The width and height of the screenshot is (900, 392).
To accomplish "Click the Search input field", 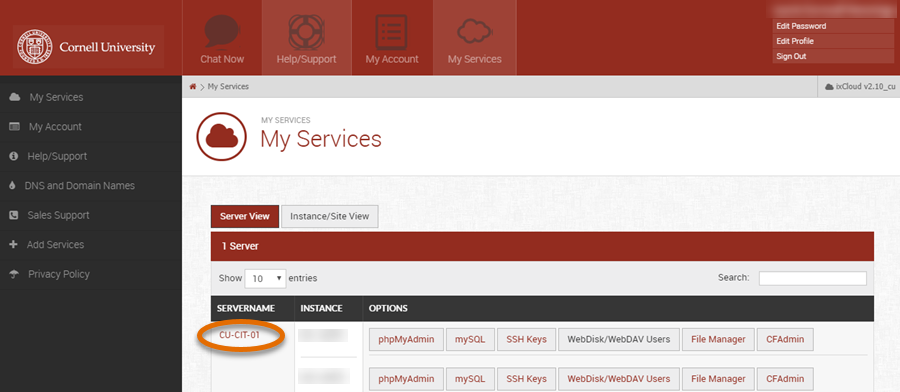I will pos(813,278).
